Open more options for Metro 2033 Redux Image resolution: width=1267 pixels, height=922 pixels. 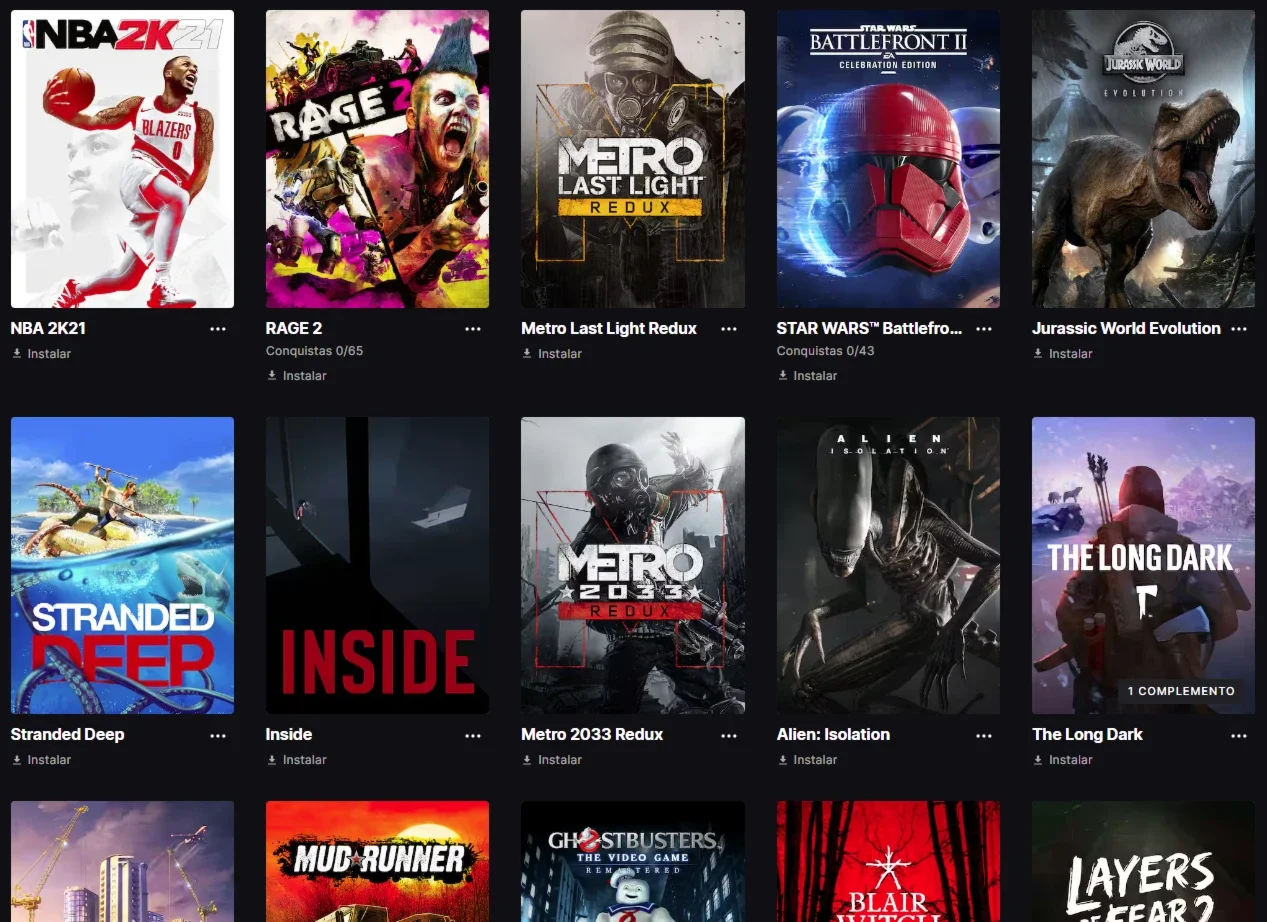(729, 735)
